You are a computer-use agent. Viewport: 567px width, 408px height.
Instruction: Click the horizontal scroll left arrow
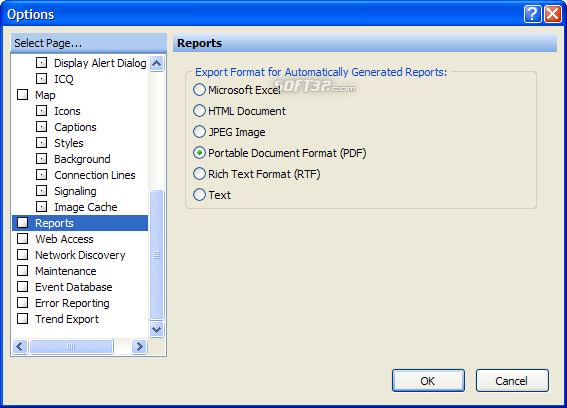[x=20, y=347]
